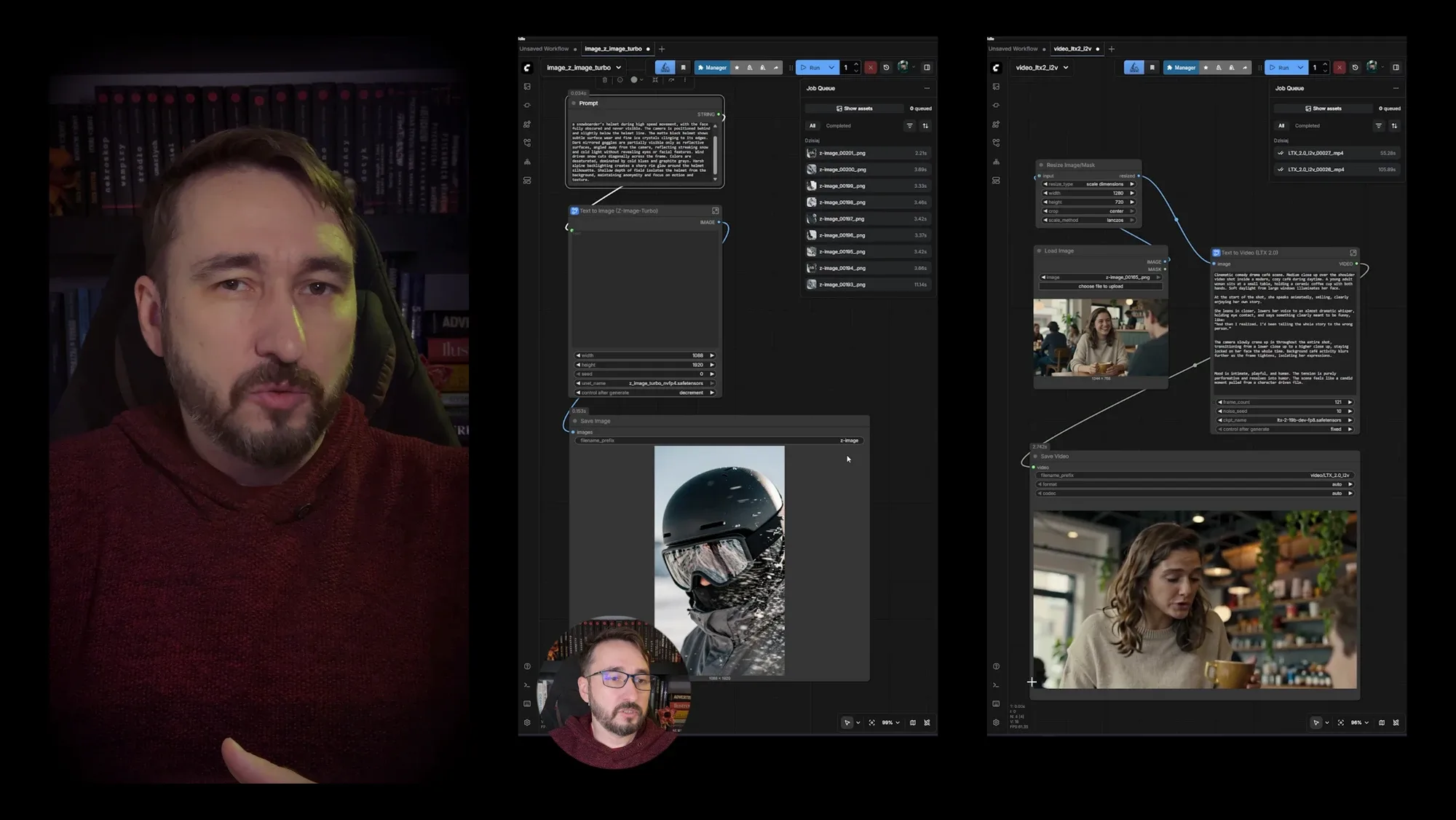Screen dimensions: 1456x820
Task: Expand the video_ltx2_i2v workflow name dropdown
Action: pos(1066,68)
